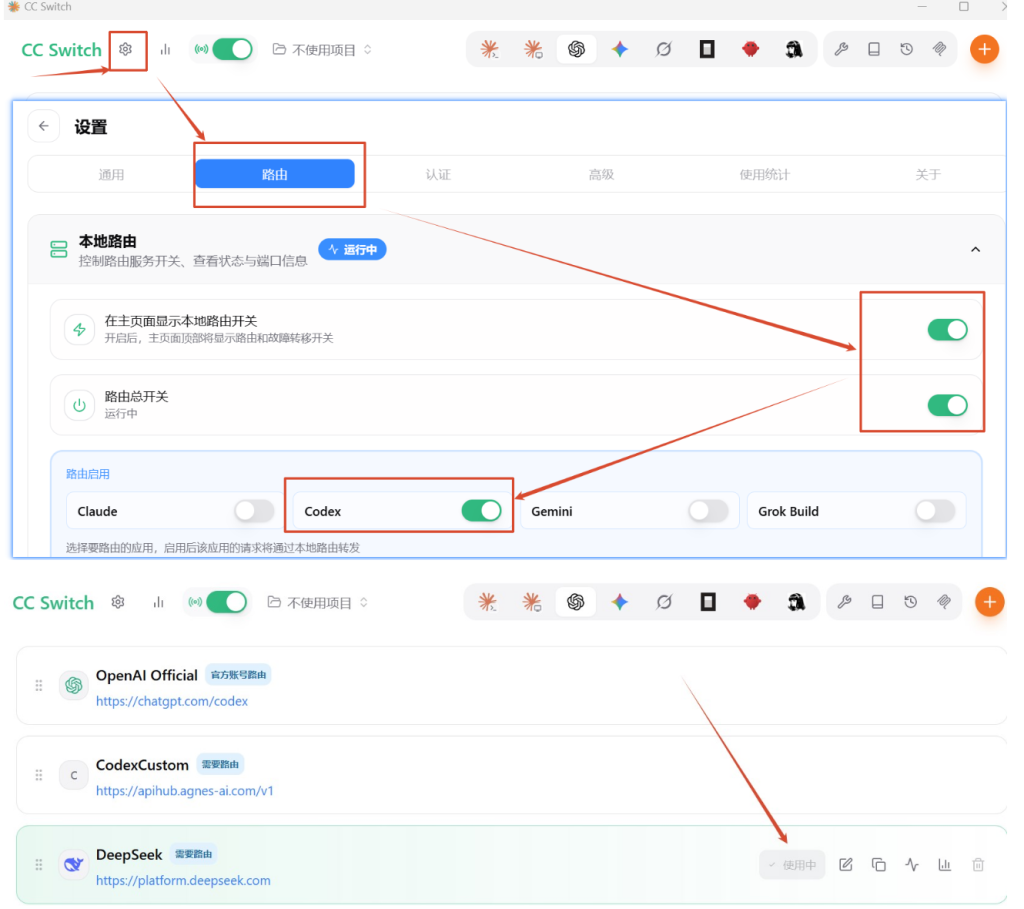Select the OpenAI Codex app icon in provider list view
1024x909 pixels.
pos(575,602)
